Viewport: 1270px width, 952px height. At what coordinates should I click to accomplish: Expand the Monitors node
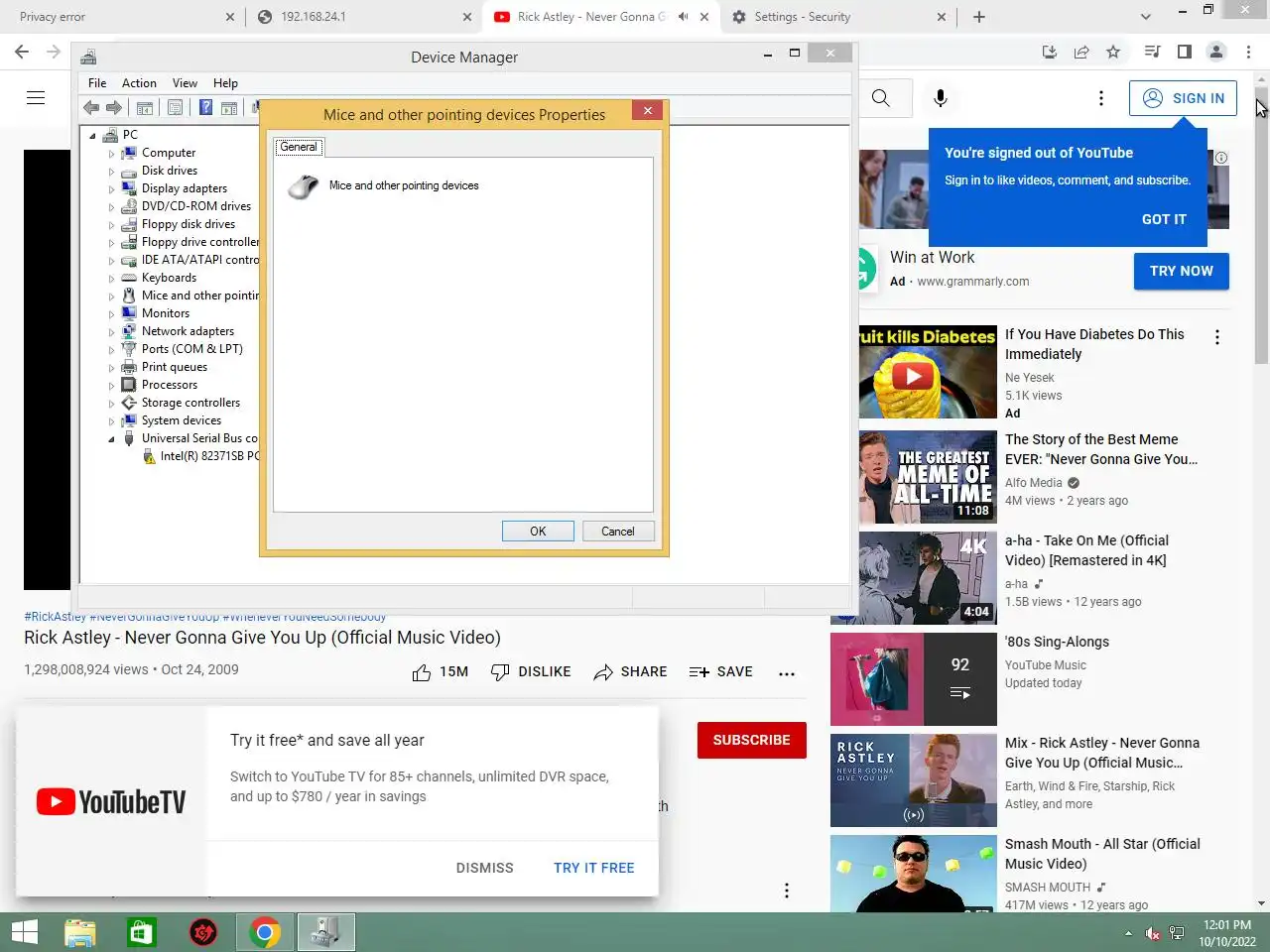click(112, 314)
